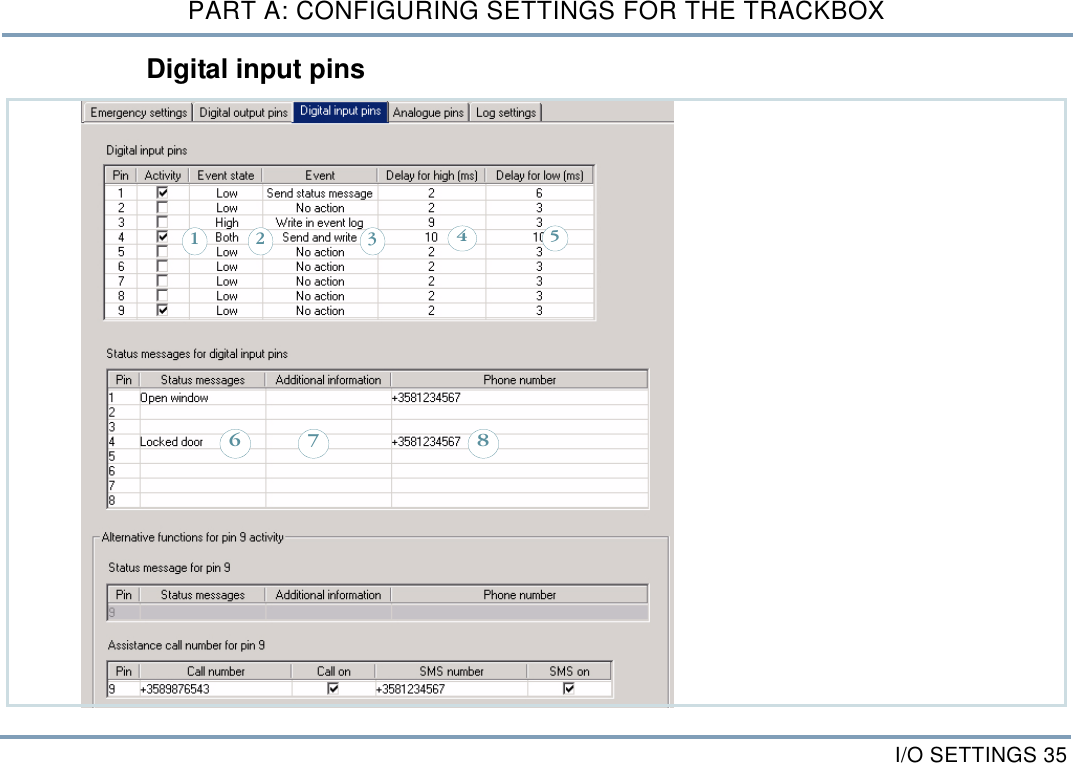This screenshot has width=1073, height=763.
Task: Edit the Locked door status message
Action: pyautogui.click(x=170, y=441)
